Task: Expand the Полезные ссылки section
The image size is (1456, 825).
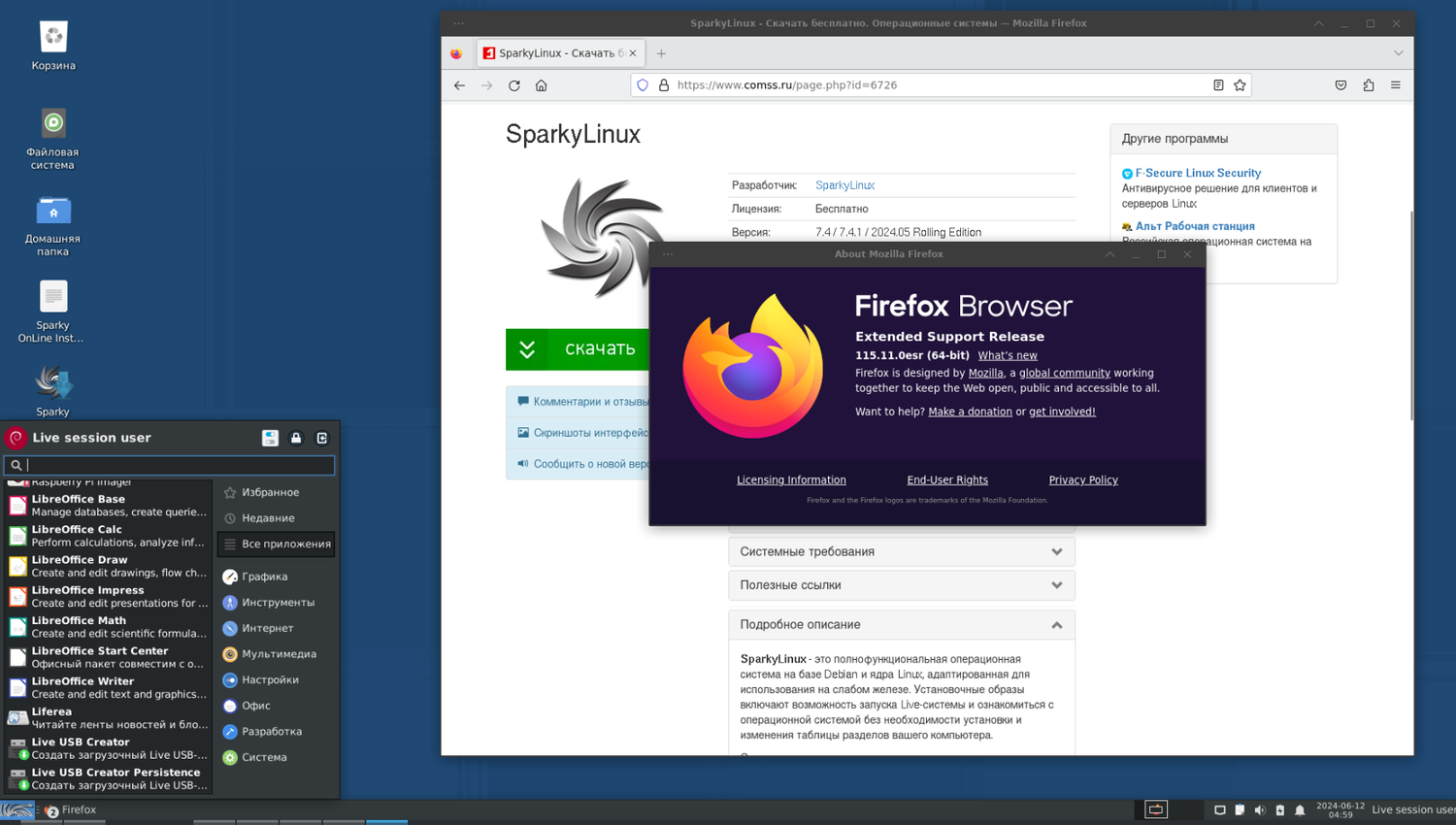Action: [x=902, y=585]
